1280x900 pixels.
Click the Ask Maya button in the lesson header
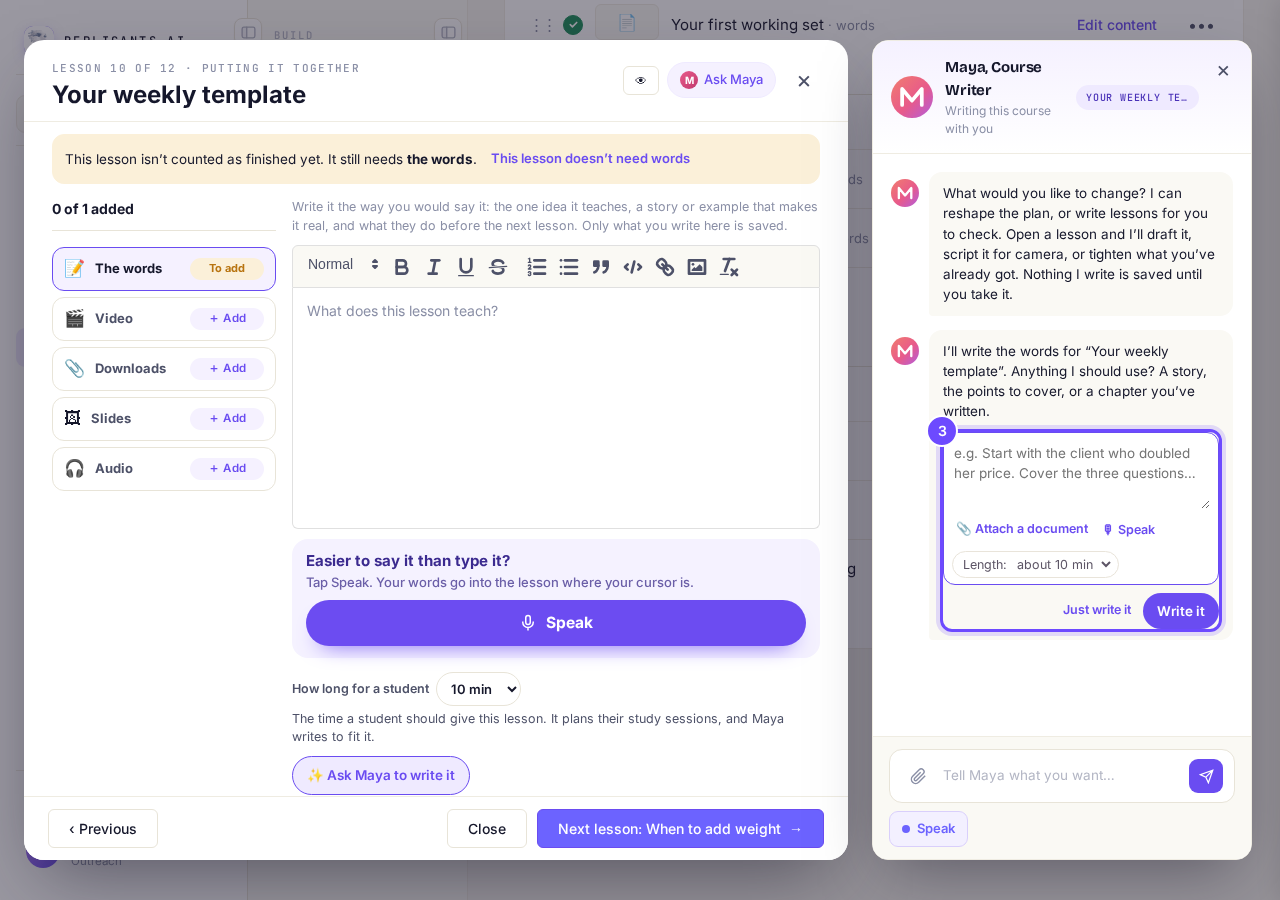721,80
